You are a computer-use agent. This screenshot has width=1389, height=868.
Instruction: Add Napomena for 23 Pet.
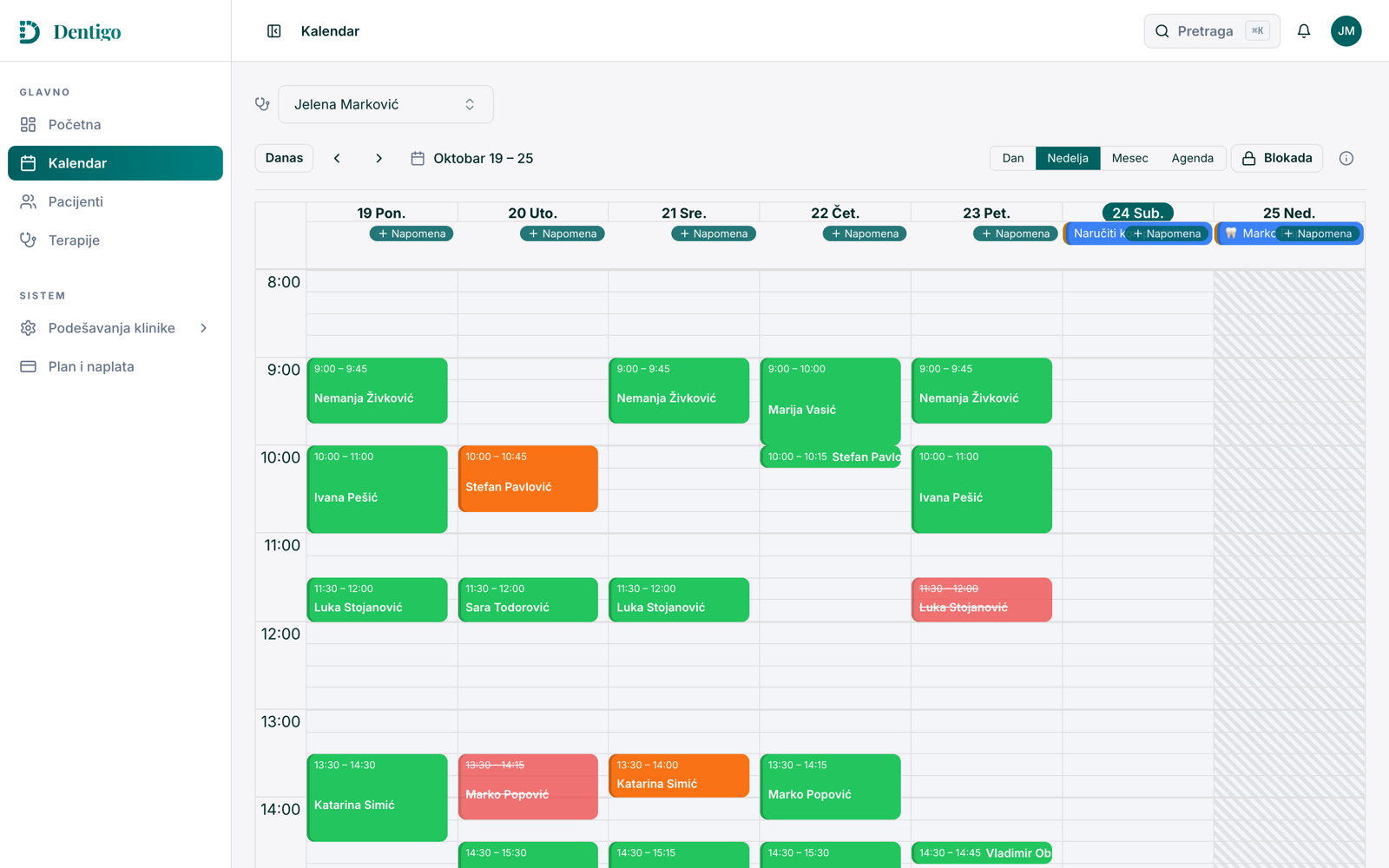[1016, 233]
